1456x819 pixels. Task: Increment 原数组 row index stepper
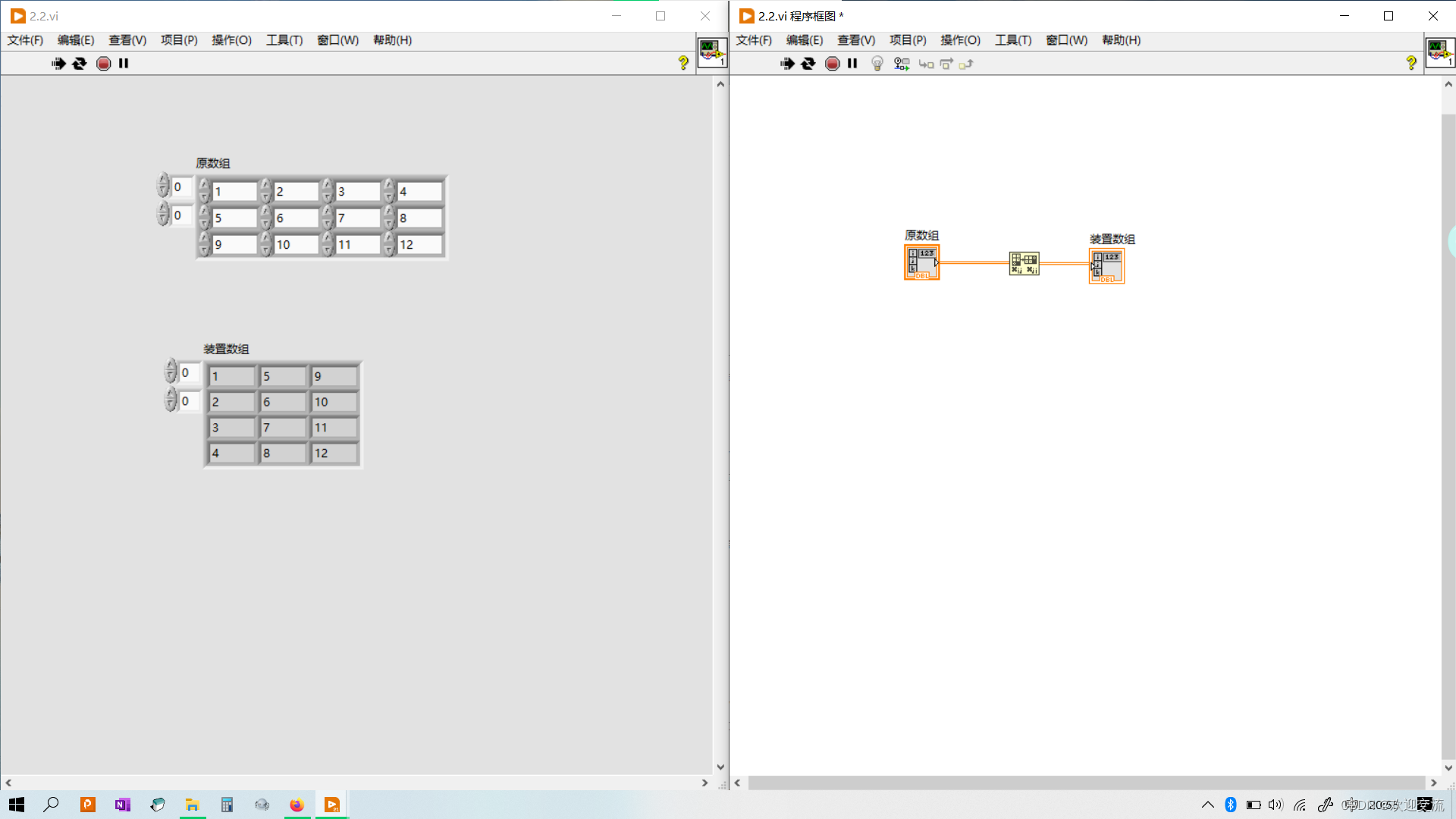click(x=163, y=180)
